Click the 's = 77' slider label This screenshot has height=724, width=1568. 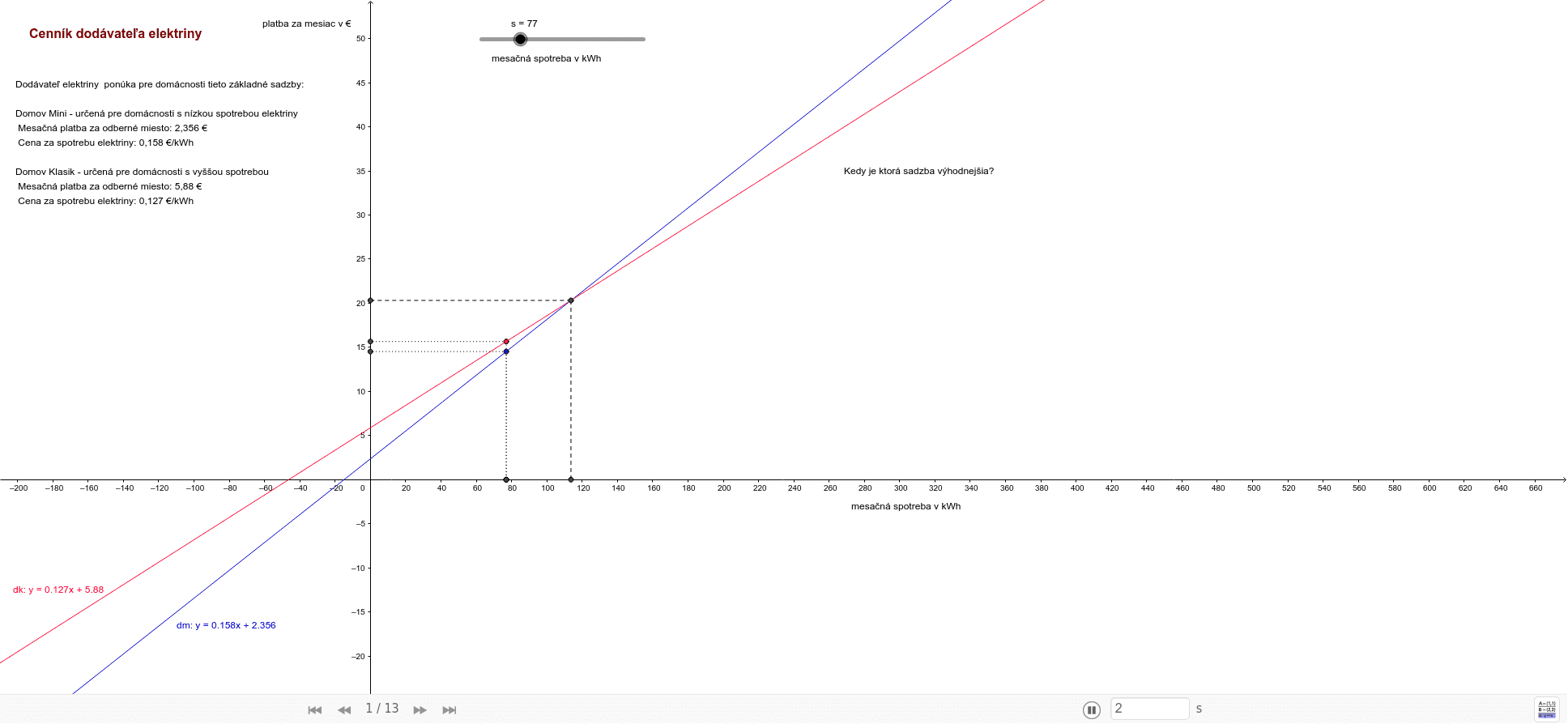[x=524, y=23]
